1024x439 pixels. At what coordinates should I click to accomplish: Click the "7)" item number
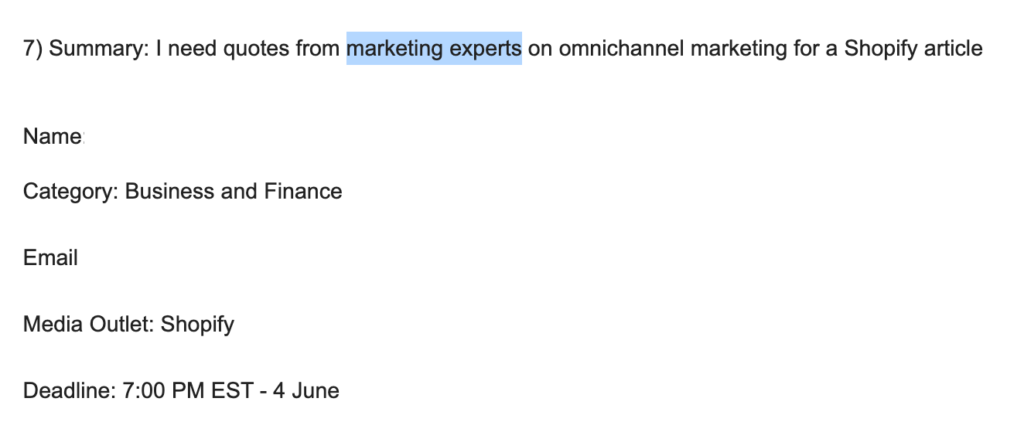pyautogui.click(x=32, y=48)
